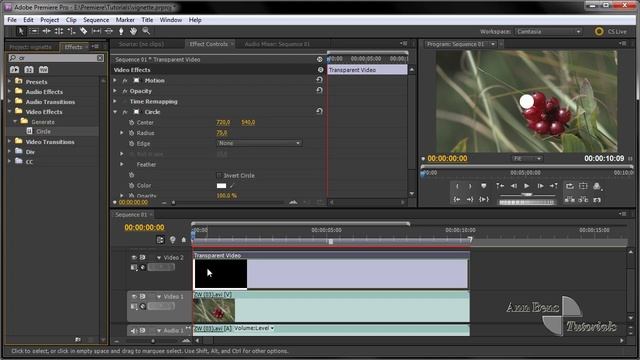Check the Invert Circle checkbox
This screenshot has height=360, width=640.
219,176
